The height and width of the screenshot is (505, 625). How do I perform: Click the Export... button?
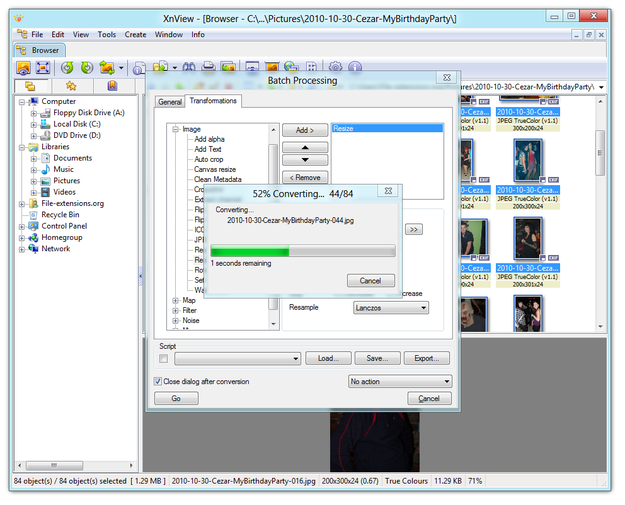pos(426,358)
